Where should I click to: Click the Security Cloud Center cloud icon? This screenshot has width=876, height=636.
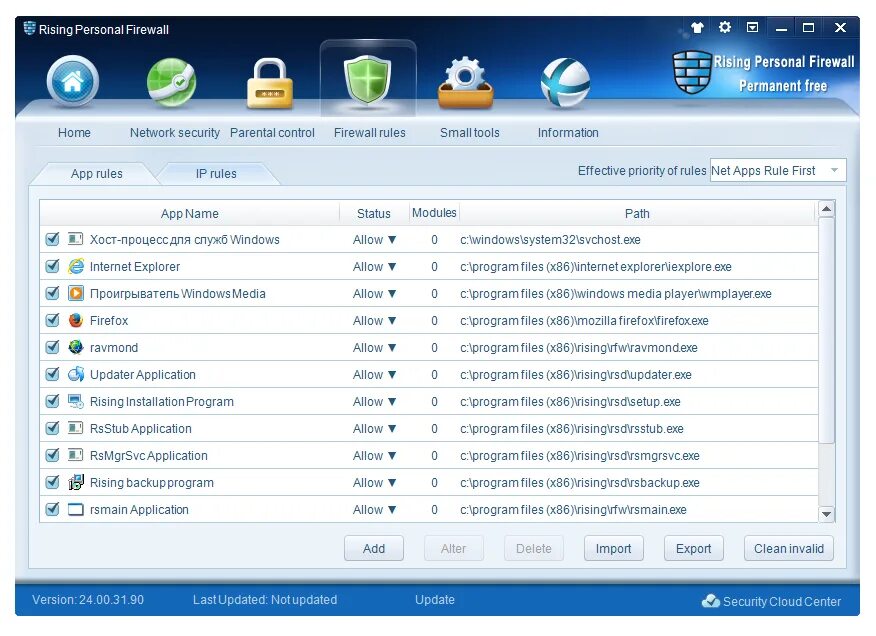pos(710,601)
